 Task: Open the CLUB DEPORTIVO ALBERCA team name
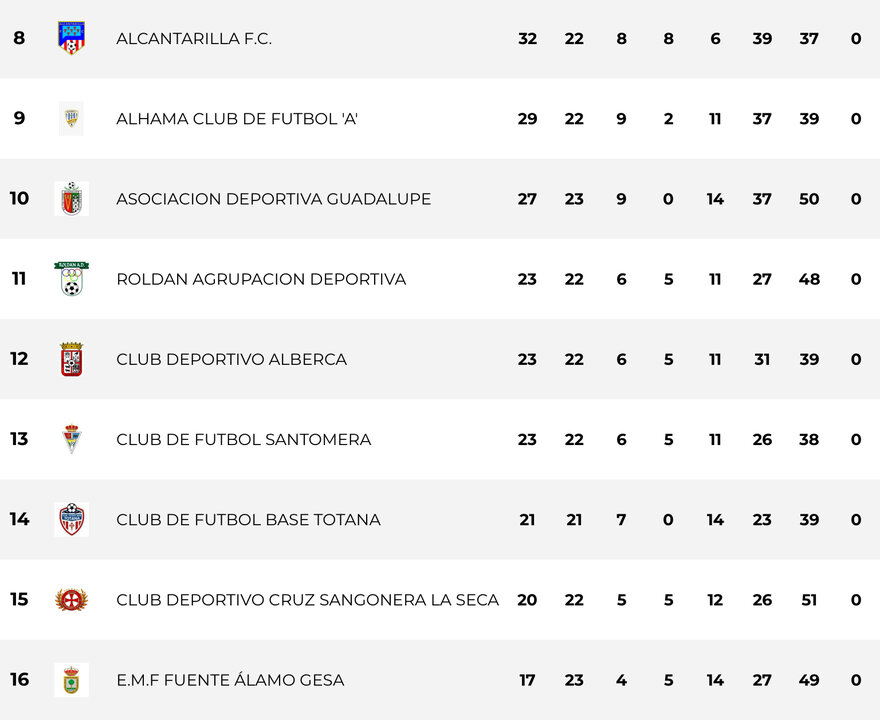click(231, 360)
